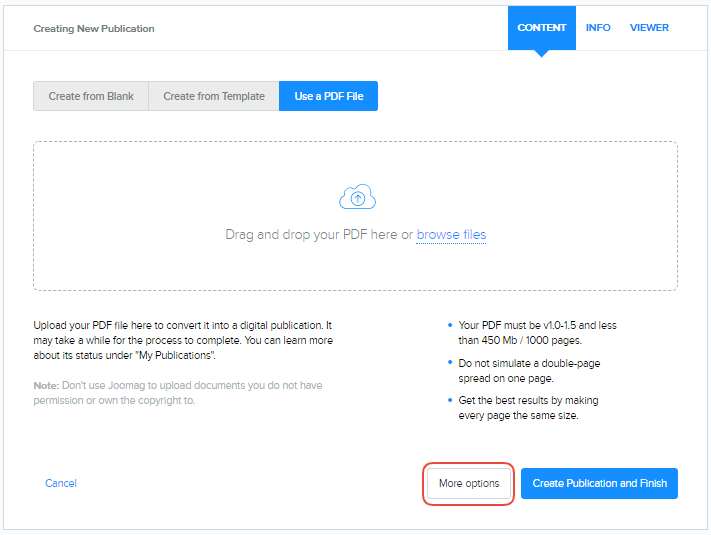Cancel creating the new publication

click(x=61, y=483)
